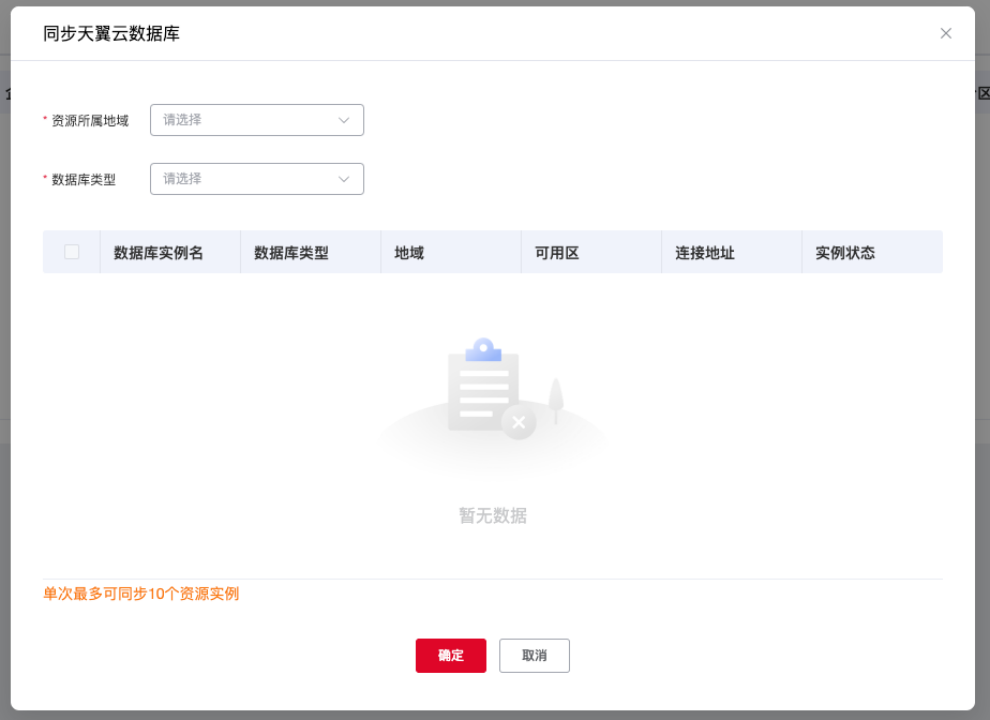Click the 数据库类型 form field label
The width and height of the screenshot is (990, 720).
pyautogui.click(x=83, y=180)
